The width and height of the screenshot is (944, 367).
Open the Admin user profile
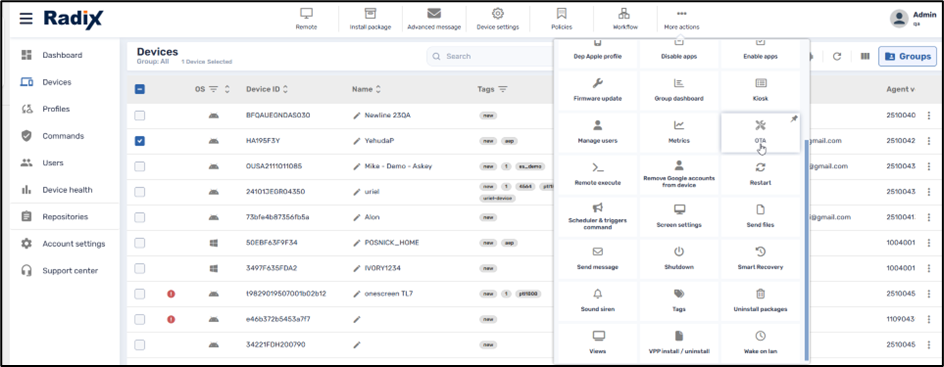pyautogui.click(x=913, y=18)
